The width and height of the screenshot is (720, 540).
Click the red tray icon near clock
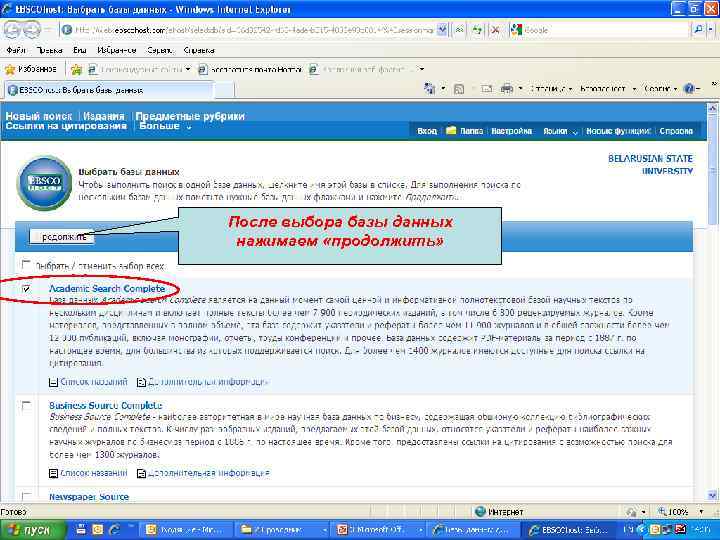(x=680, y=529)
